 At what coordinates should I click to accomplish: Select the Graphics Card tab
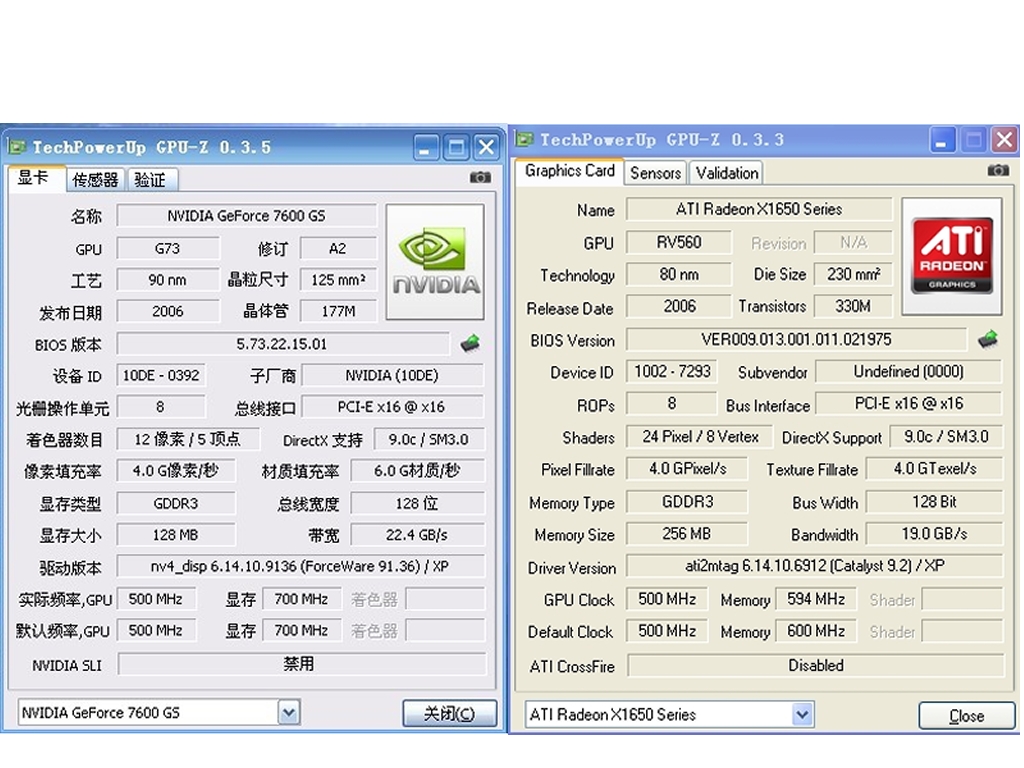pyautogui.click(x=569, y=171)
